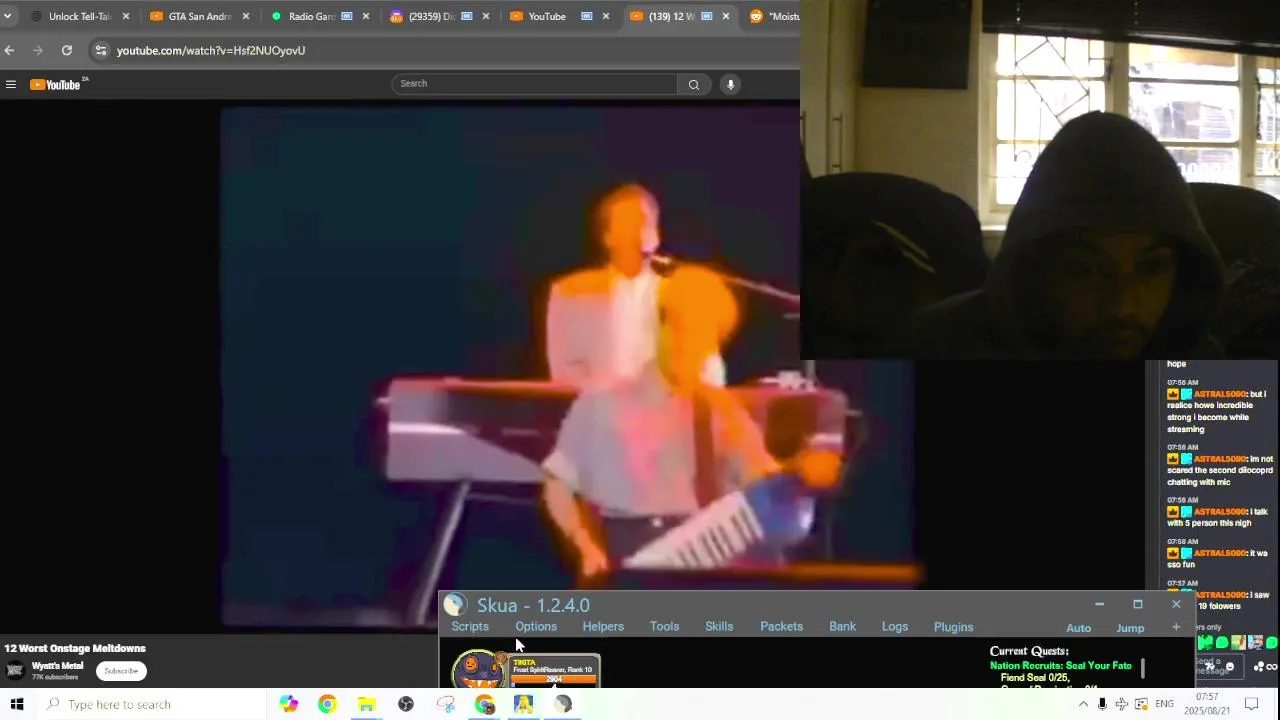The height and width of the screenshot is (720, 1280).
Task: Search with your voice microphone icon
Action: click(730, 84)
